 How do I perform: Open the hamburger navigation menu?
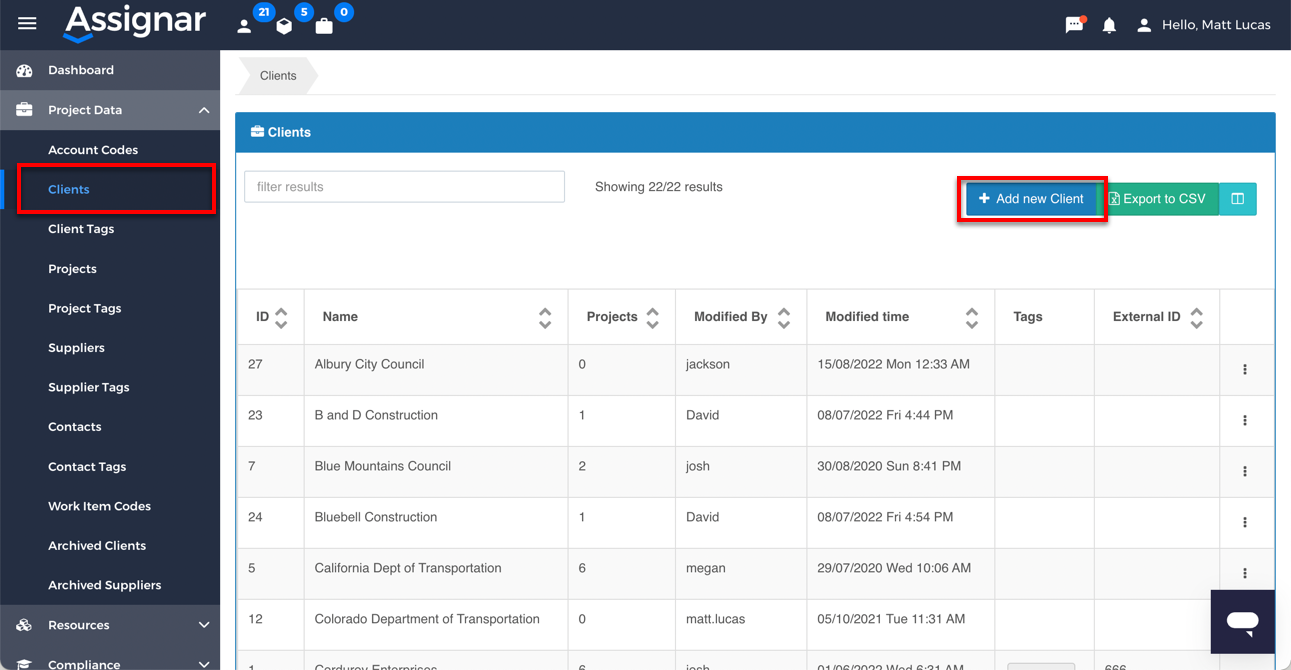[27, 24]
